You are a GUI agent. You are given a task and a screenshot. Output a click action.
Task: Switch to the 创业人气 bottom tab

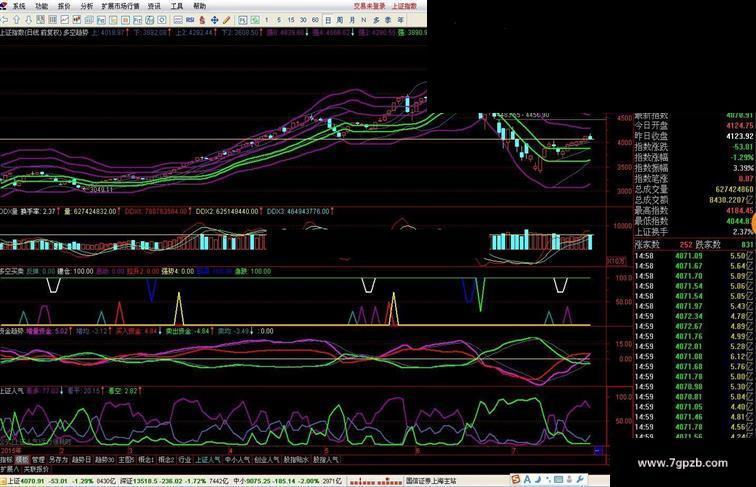267,460
